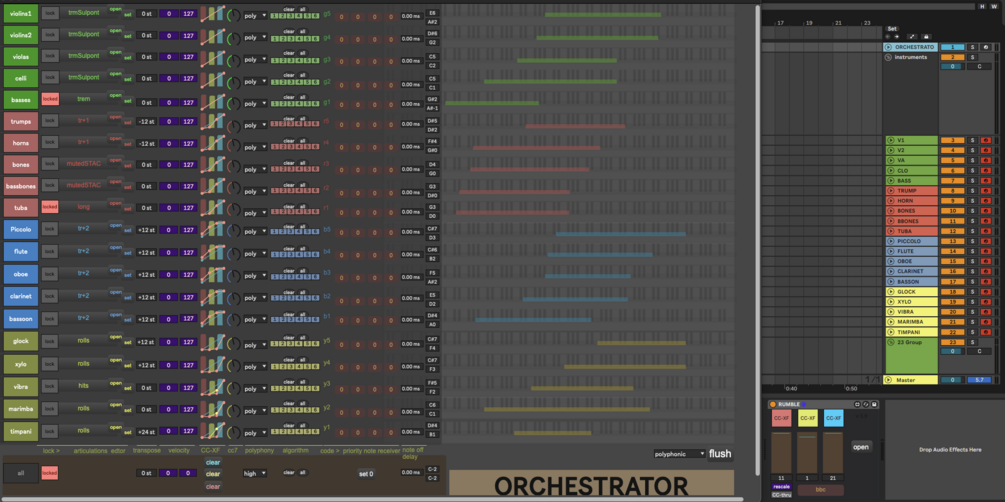1005x502 pixels.
Task: Click RUMBLE show/hide parameters icon
Action: [x=857, y=405]
